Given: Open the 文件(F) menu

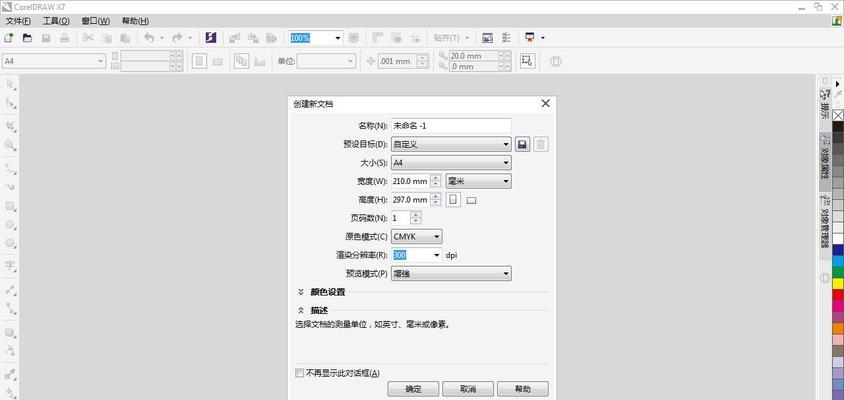Looking at the screenshot, I should (x=18, y=21).
